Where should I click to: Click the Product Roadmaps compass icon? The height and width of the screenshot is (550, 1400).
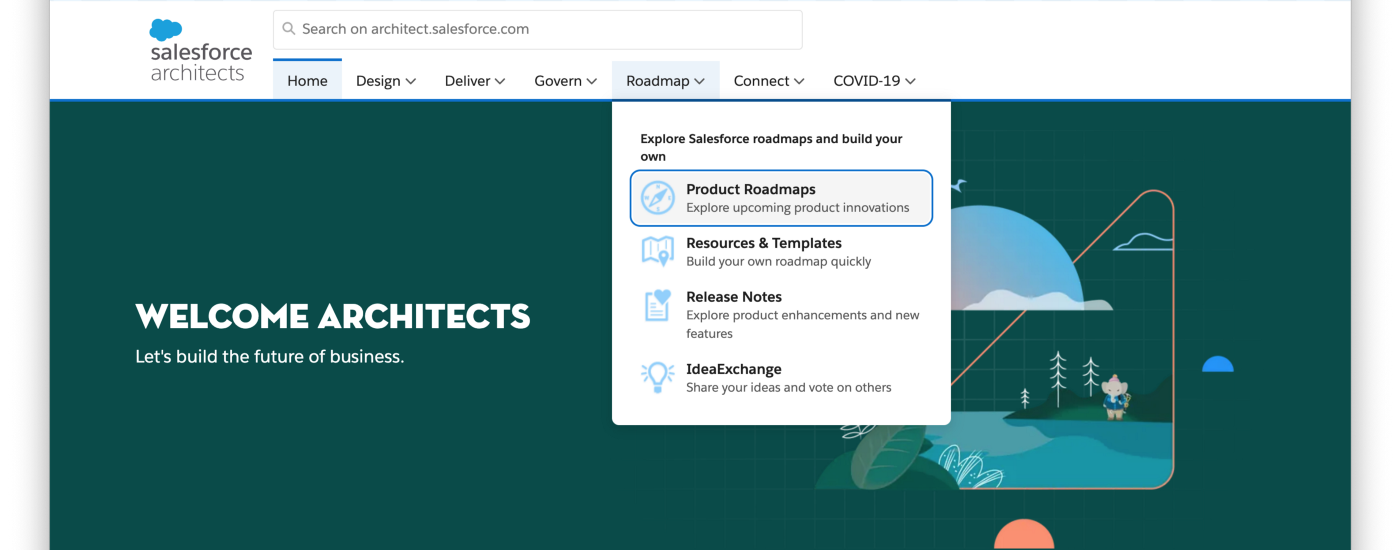658,198
